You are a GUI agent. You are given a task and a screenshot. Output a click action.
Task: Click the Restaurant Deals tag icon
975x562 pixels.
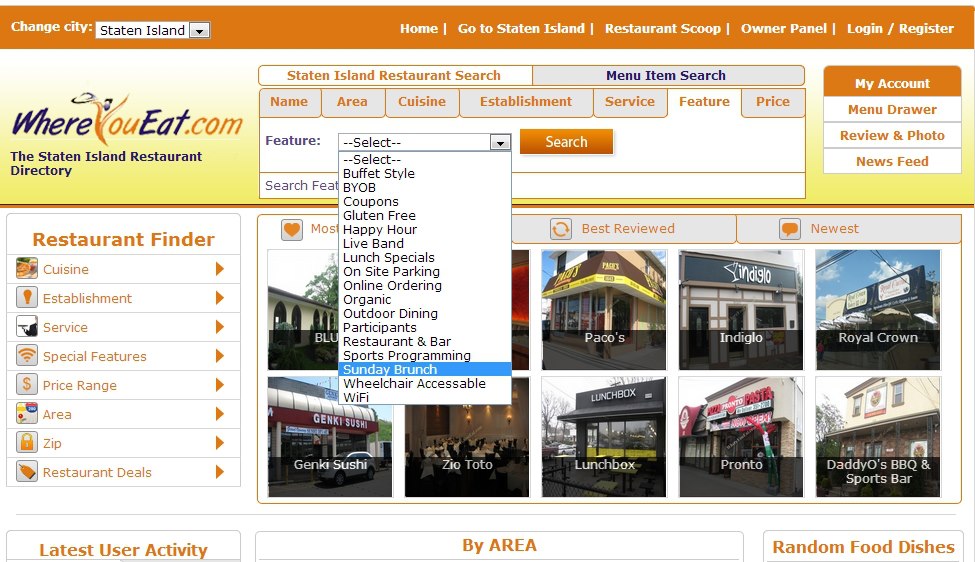(27, 472)
